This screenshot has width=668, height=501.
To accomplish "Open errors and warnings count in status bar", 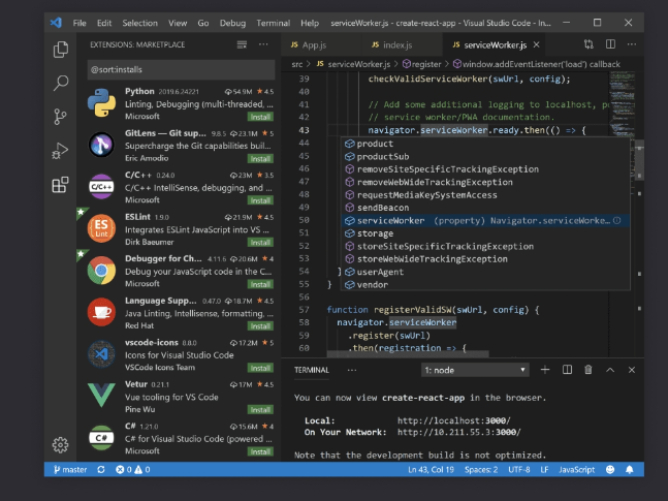I will click(133, 469).
